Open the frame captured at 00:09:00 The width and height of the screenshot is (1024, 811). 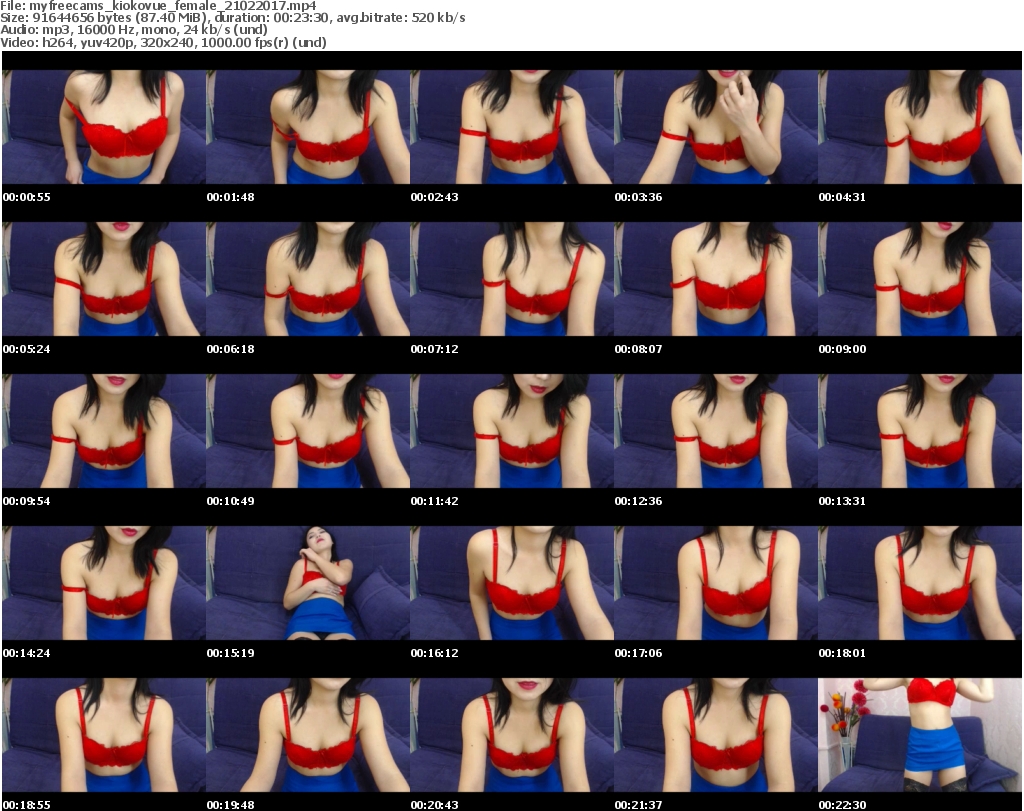(920, 279)
